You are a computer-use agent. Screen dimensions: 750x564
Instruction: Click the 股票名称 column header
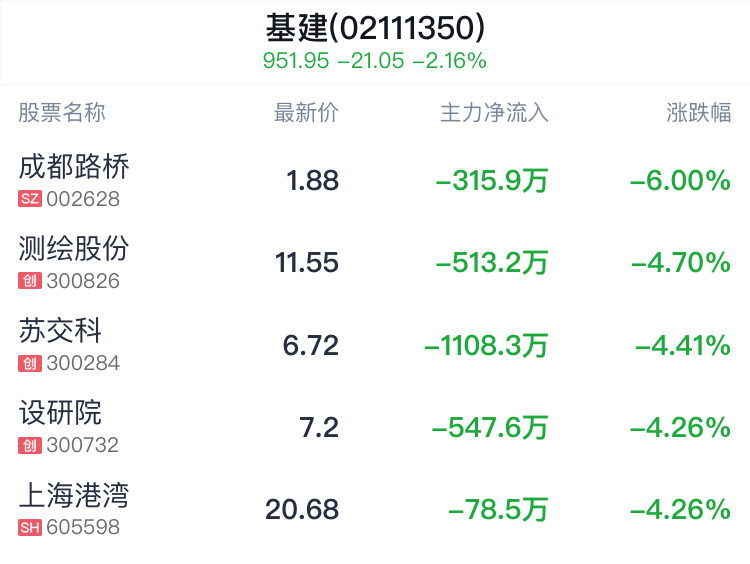point(62,112)
